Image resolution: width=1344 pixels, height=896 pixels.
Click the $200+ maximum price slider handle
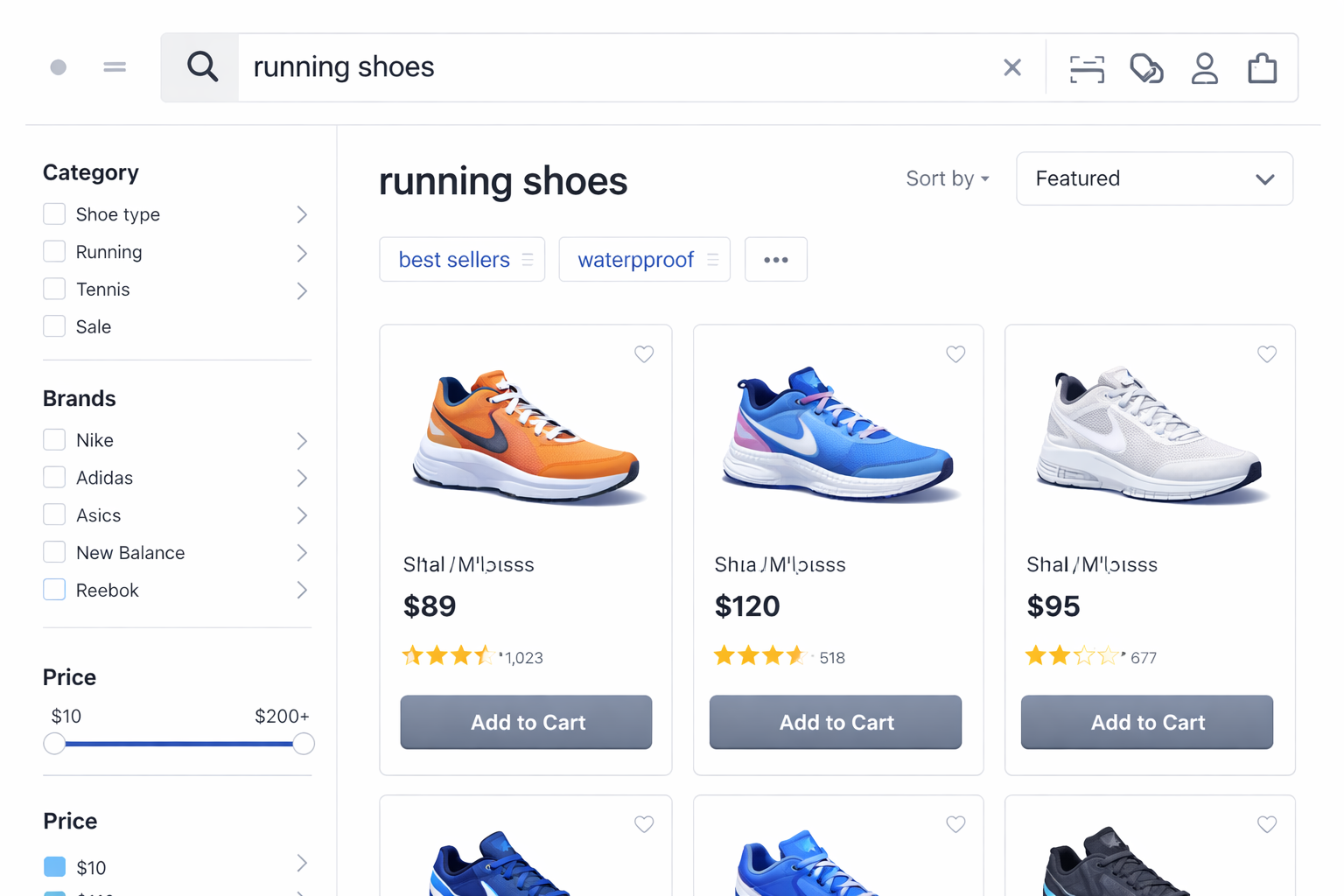304,744
